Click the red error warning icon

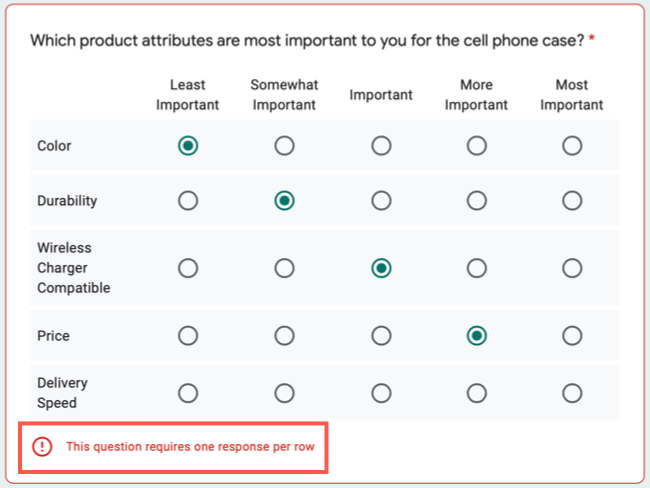pos(42,447)
